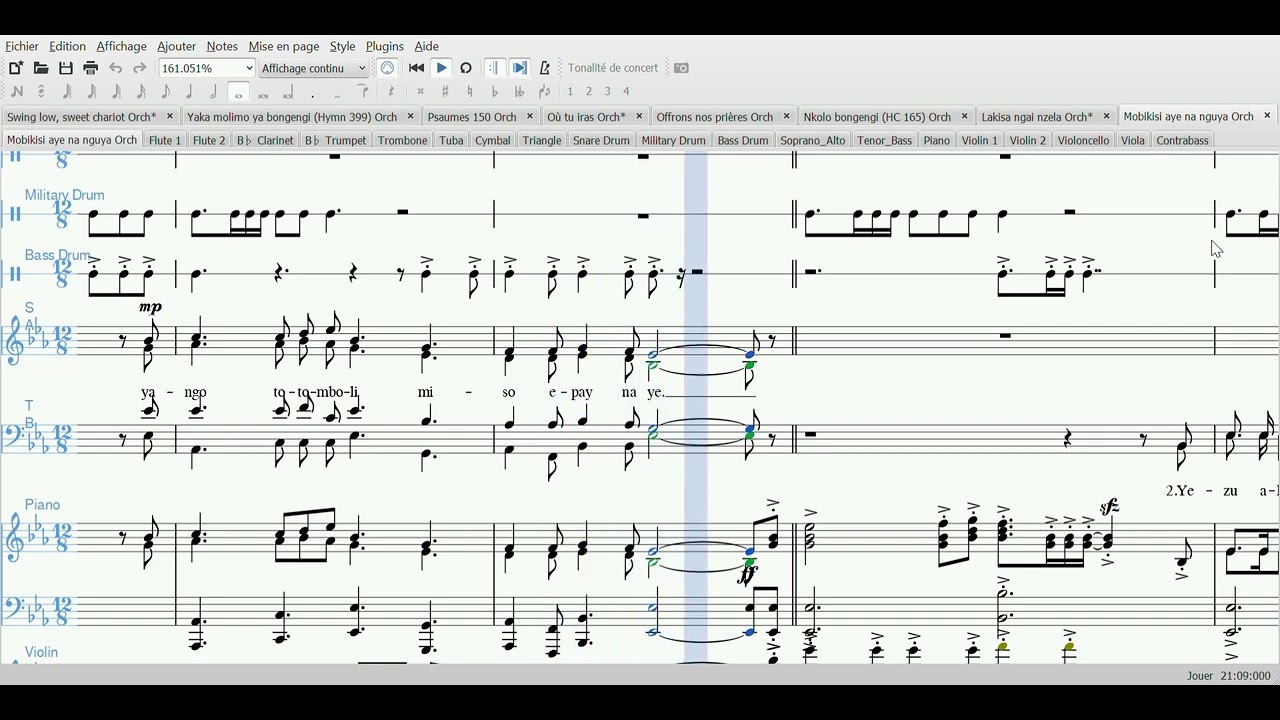This screenshot has width=1280, height=720.
Task: Start playback with the Play button
Action: (441, 68)
